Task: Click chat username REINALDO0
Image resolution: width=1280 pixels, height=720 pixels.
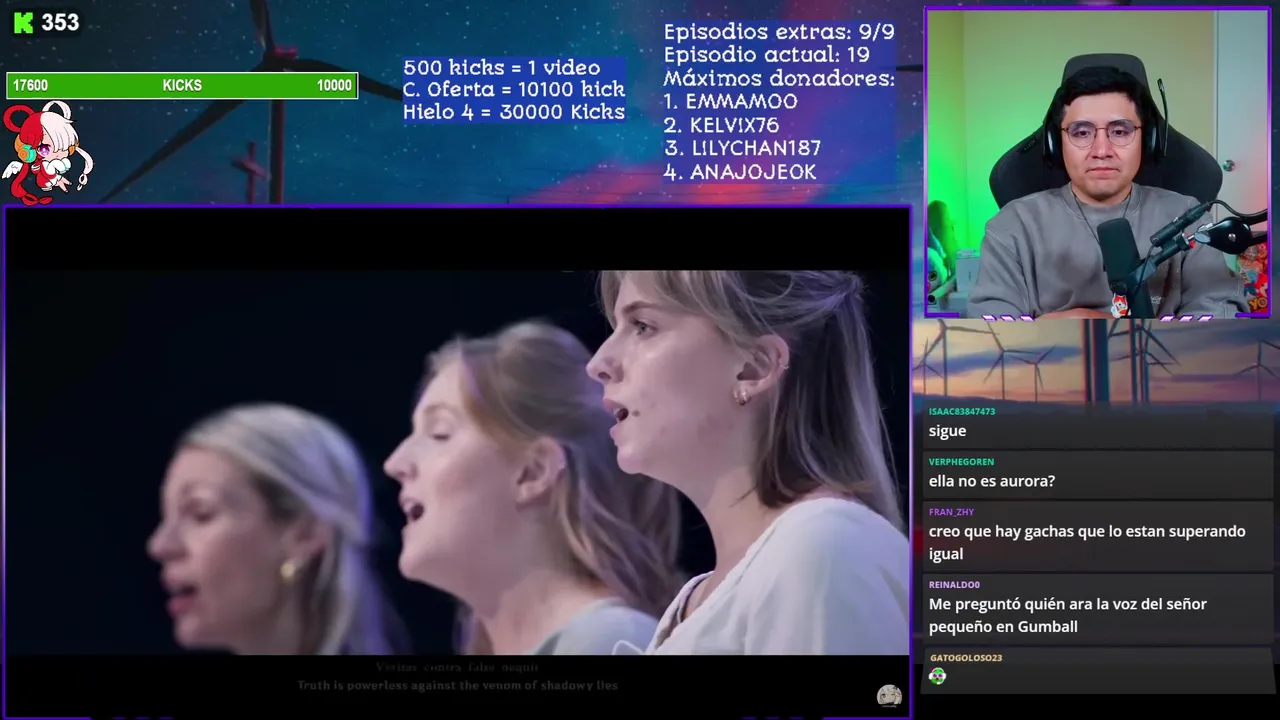Action: click(954, 585)
